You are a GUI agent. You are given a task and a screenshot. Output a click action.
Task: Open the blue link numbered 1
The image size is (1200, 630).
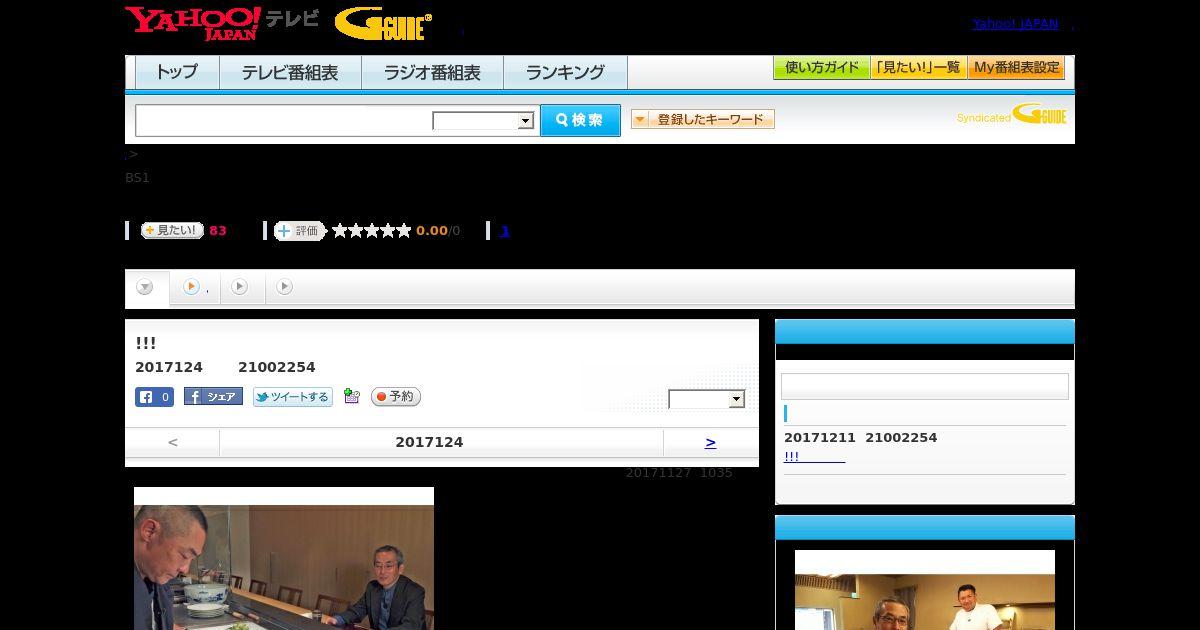point(504,231)
